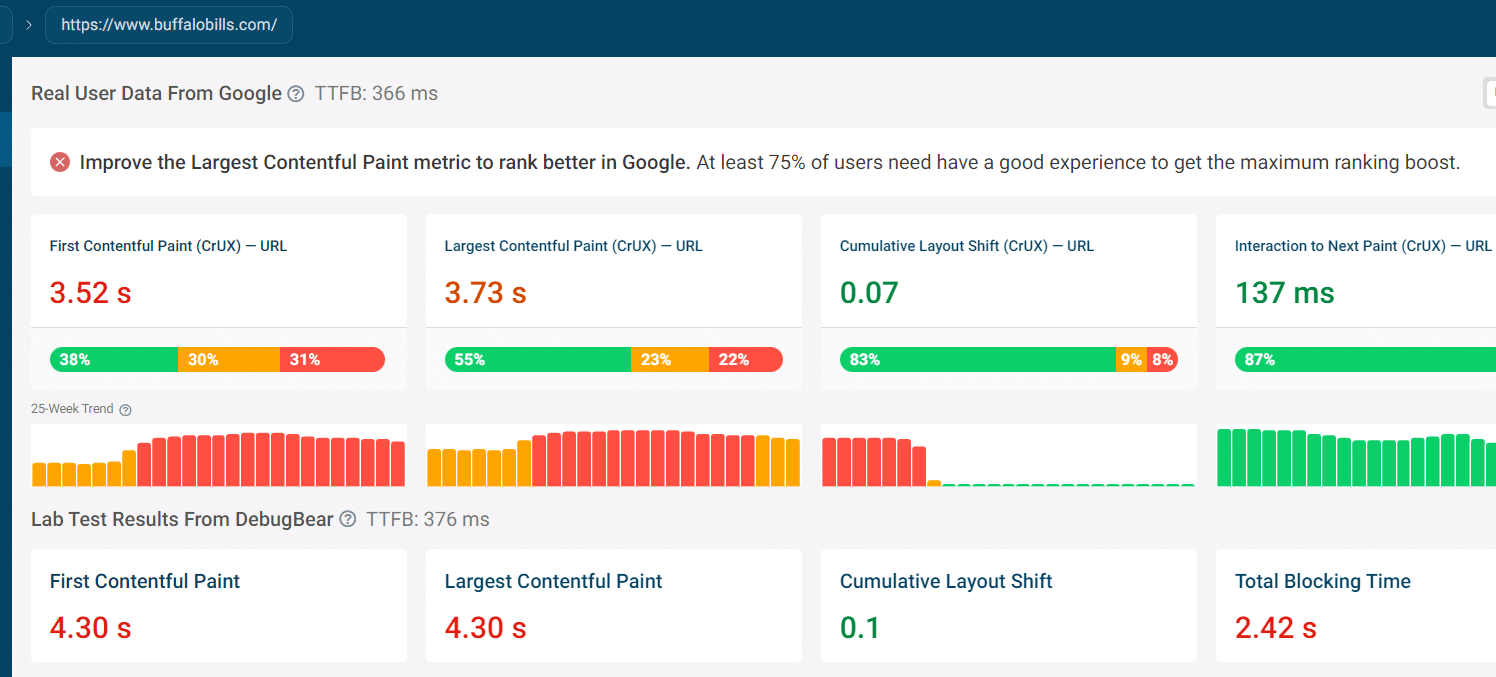Click the chevron arrow before the URL
This screenshot has height=677, width=1496.
[x=29, y=25]
